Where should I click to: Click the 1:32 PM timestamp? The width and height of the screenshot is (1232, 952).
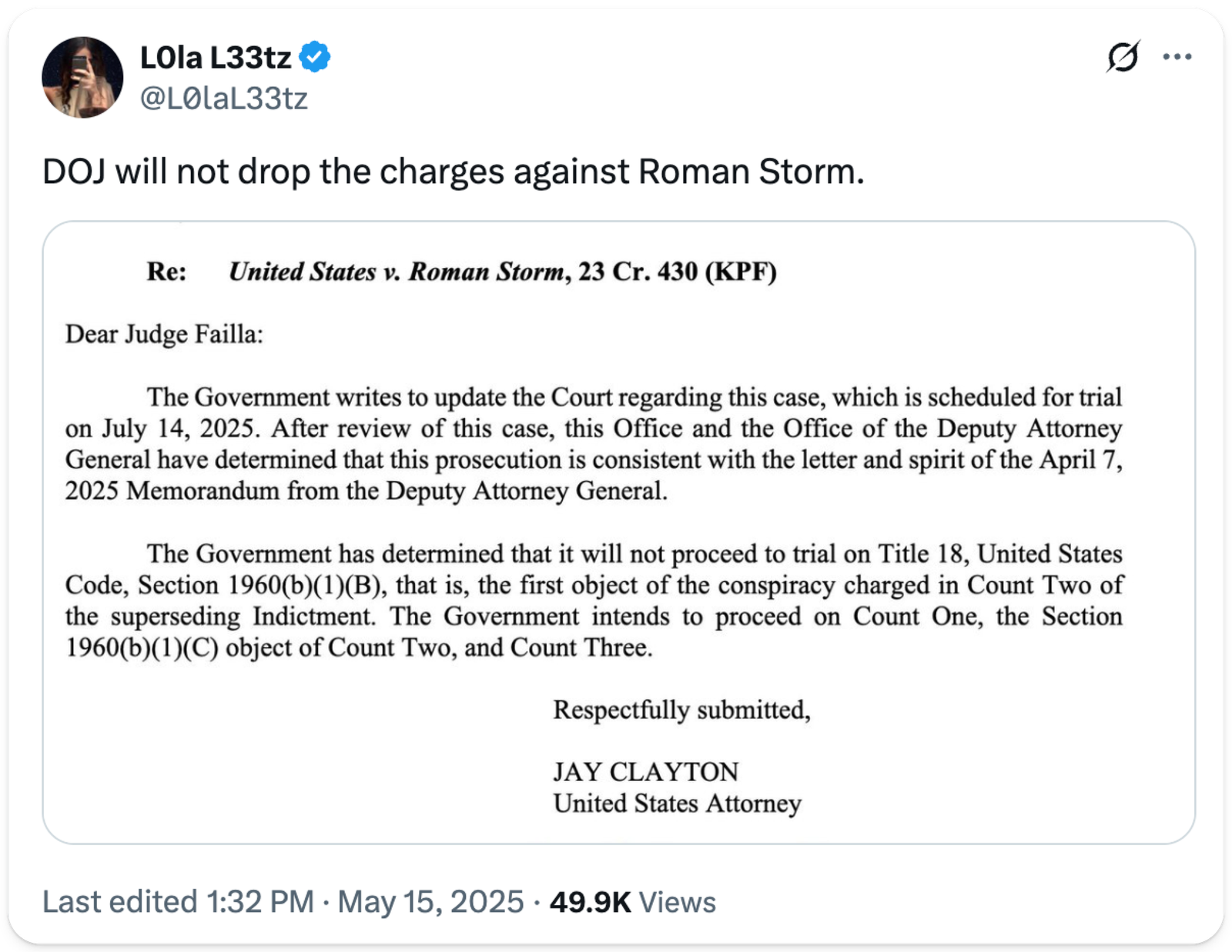tap(260, 902)
